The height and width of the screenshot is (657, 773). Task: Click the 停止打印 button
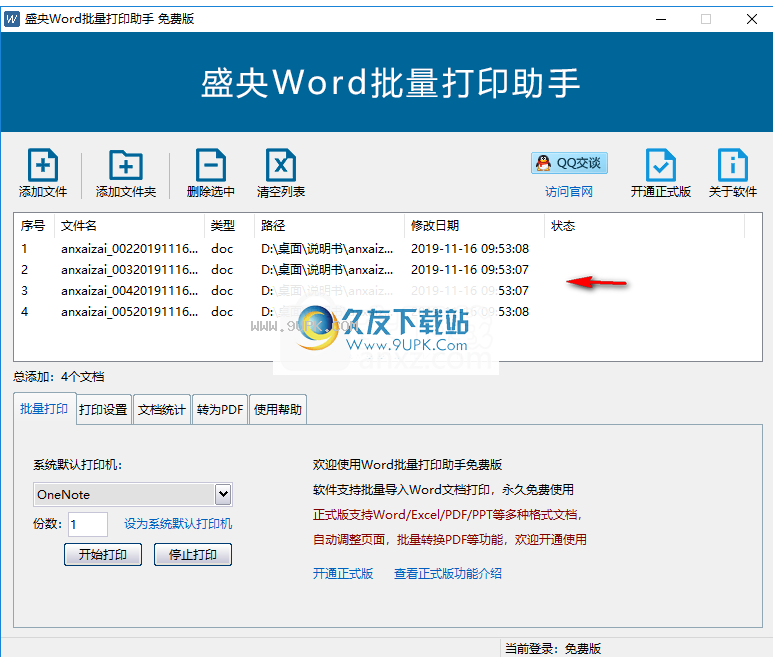click(193, 555)
